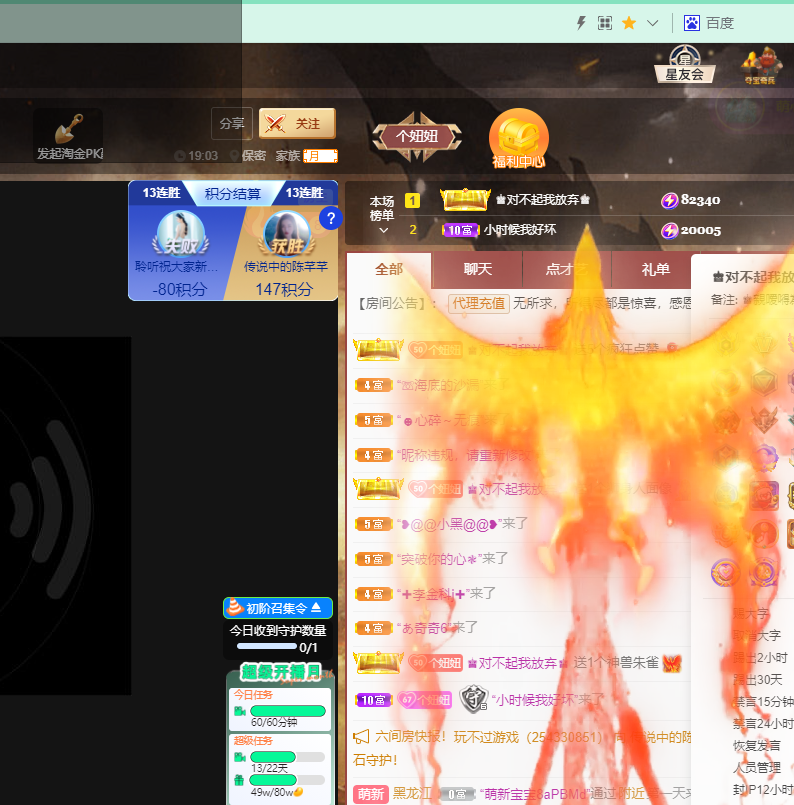Open rank 2 user 小时候我好坏
Viewport: 794px width, 805px height.
click(x=519, y=229)
